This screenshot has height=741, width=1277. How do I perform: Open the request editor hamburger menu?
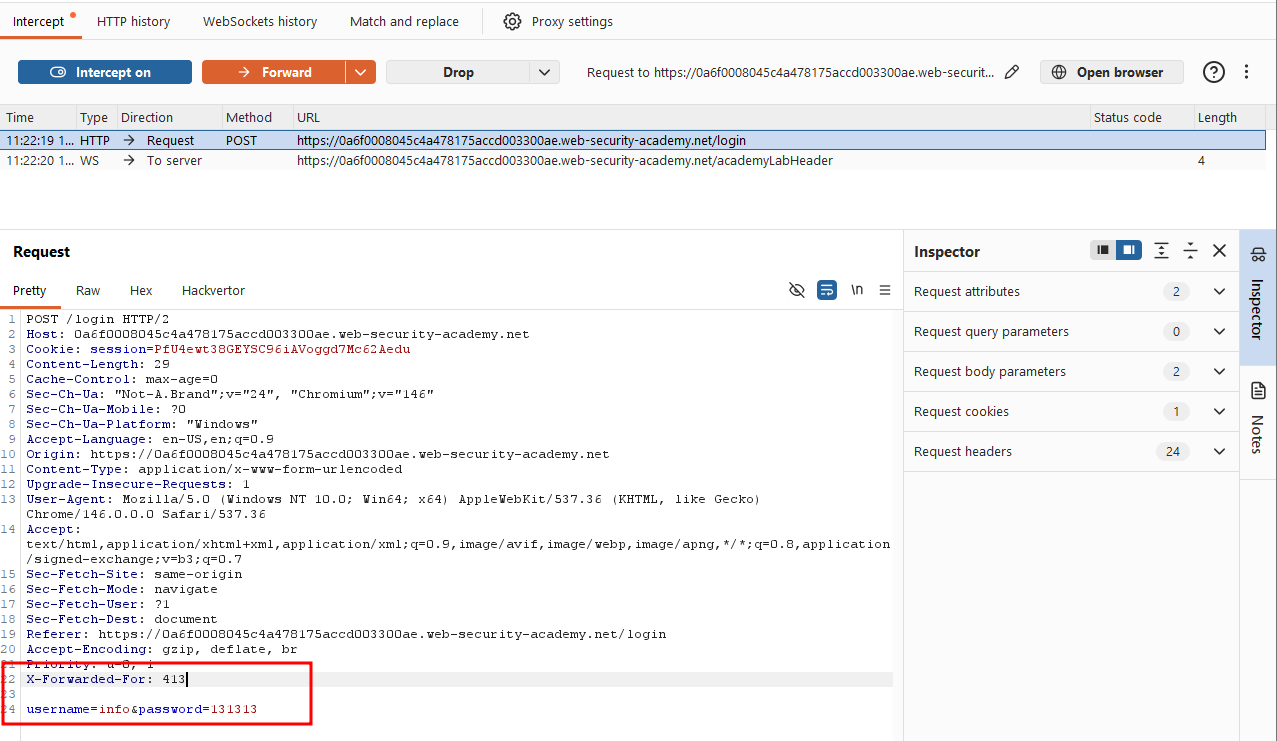point(885,290)
